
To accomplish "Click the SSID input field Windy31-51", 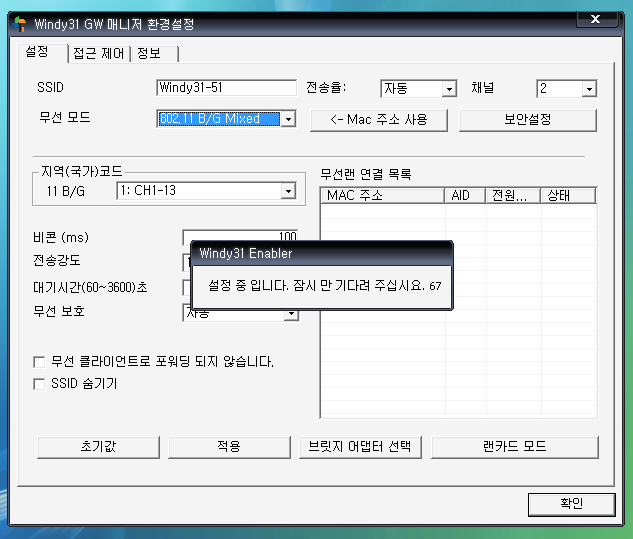I will point(226,88).
